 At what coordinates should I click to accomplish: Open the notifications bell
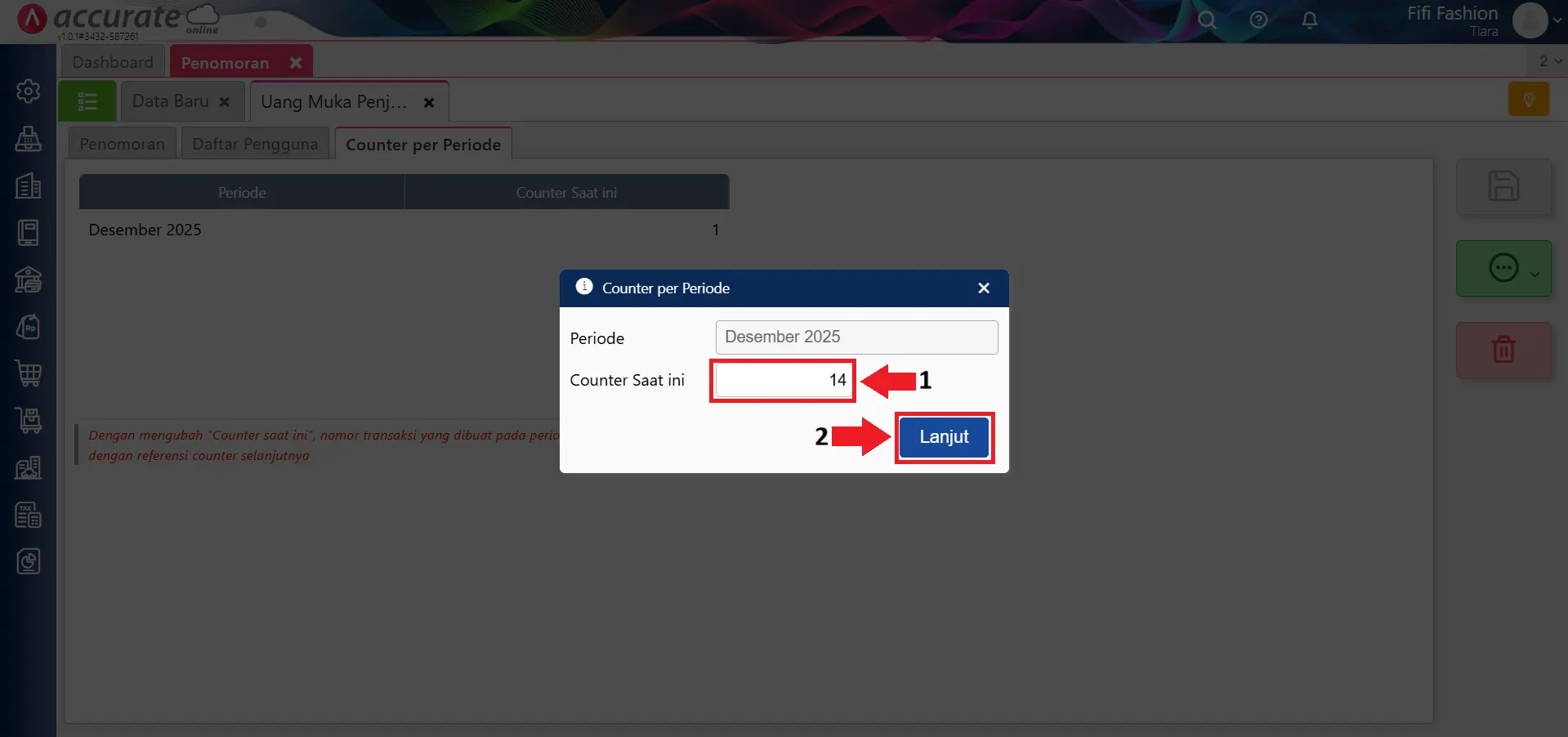click(x=1309, y=20)
